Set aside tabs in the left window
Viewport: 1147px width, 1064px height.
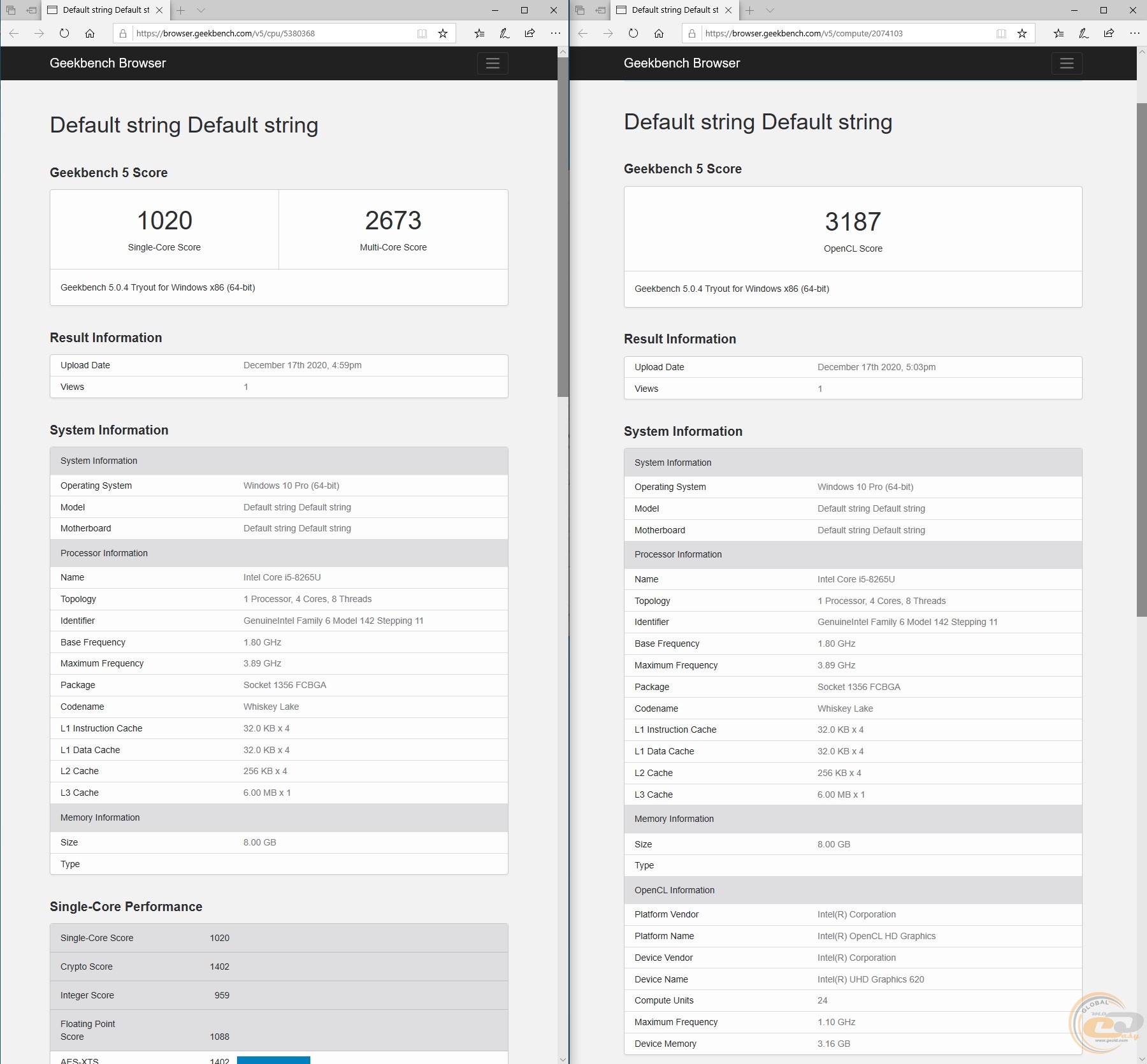[x=31, y=10]
